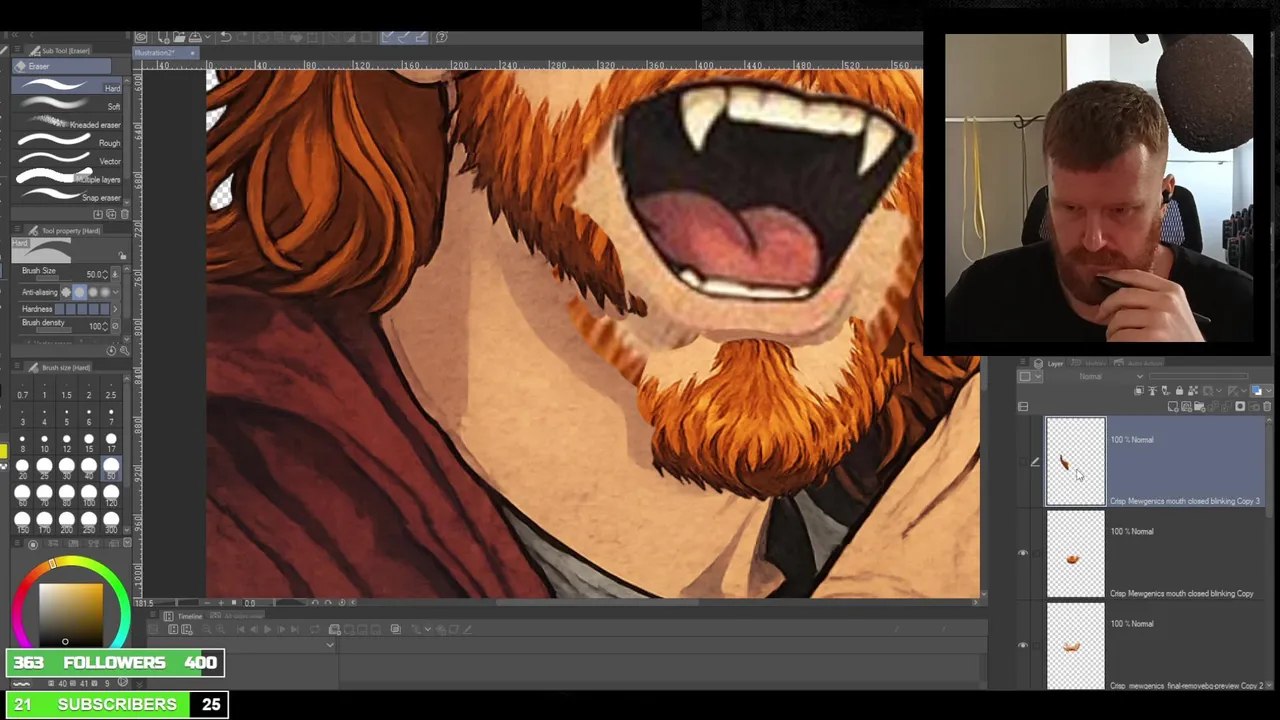Click the timeline play button
Image resolution: width=1280 pixels, height=720 pixels.
click(x=267, y=629)
